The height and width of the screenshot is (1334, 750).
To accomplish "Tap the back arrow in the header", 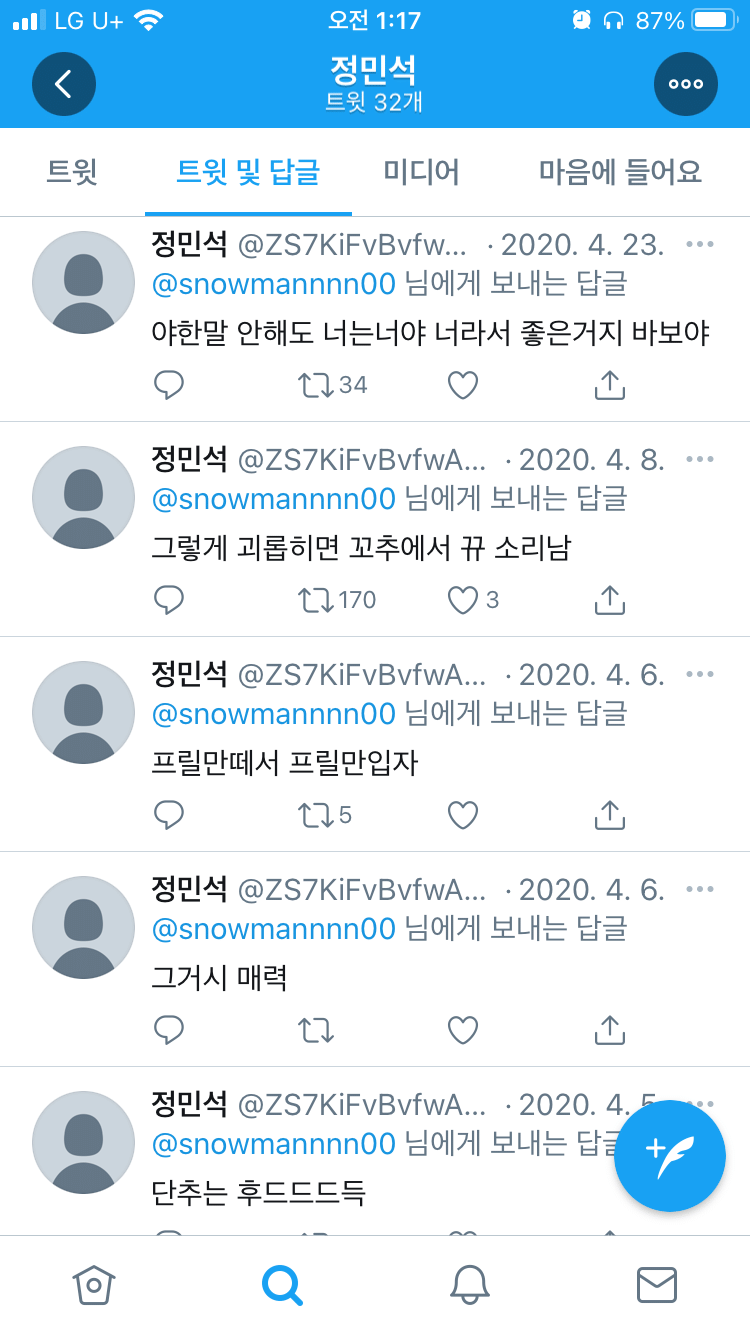I will tap(64, 84).
